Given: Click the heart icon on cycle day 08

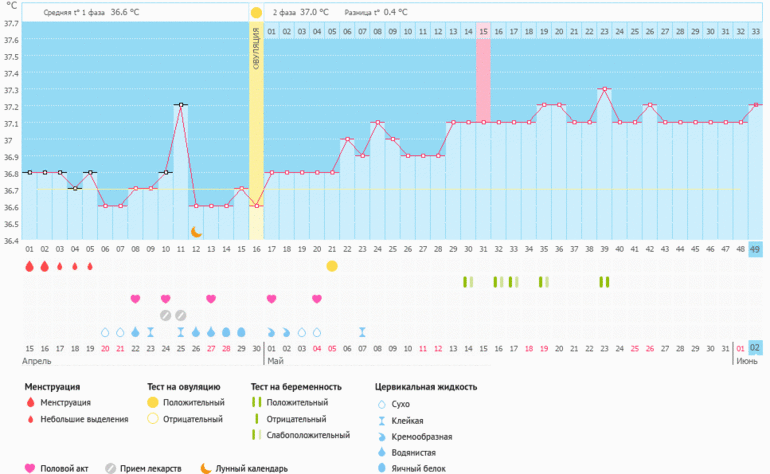Looking at the screenshot, I should coord(136,299).
